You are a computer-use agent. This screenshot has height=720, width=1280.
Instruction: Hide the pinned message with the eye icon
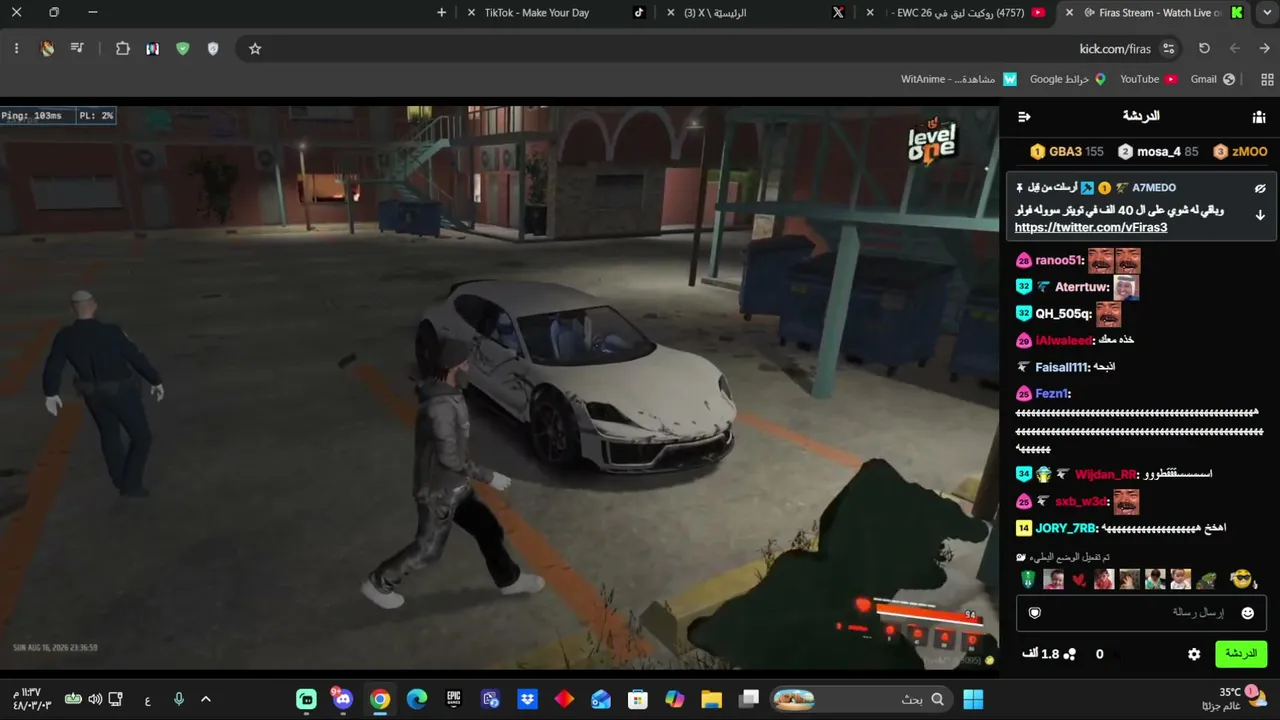[x=1260, y=188]
